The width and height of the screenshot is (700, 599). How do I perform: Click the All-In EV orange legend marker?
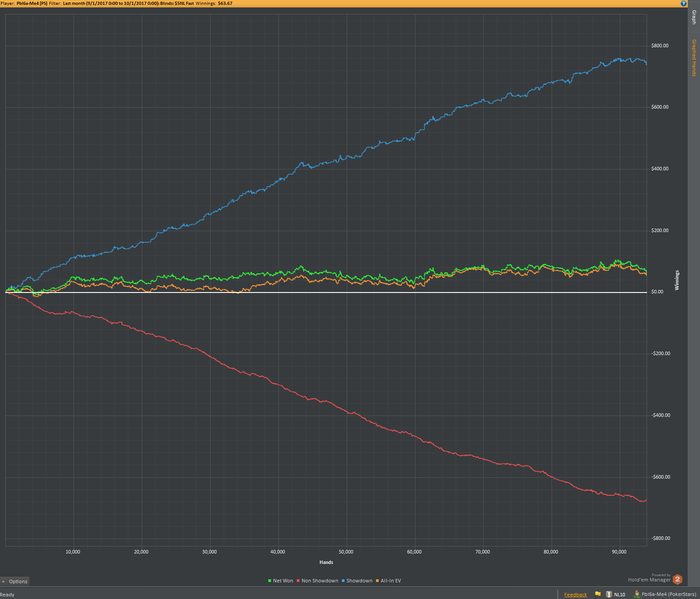(377, 581)
